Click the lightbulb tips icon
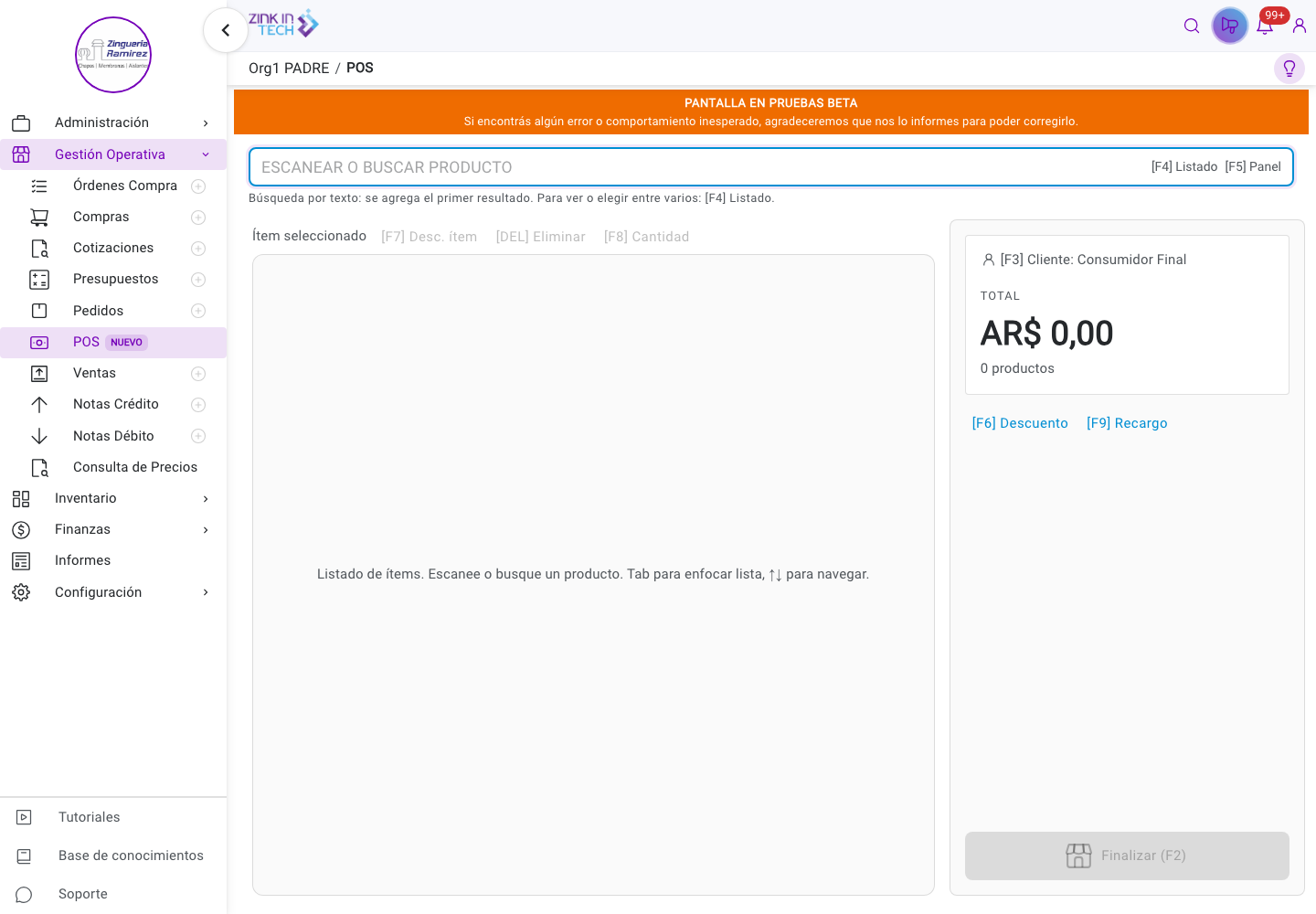1316x914 pixels. (x=1289, y=69)
